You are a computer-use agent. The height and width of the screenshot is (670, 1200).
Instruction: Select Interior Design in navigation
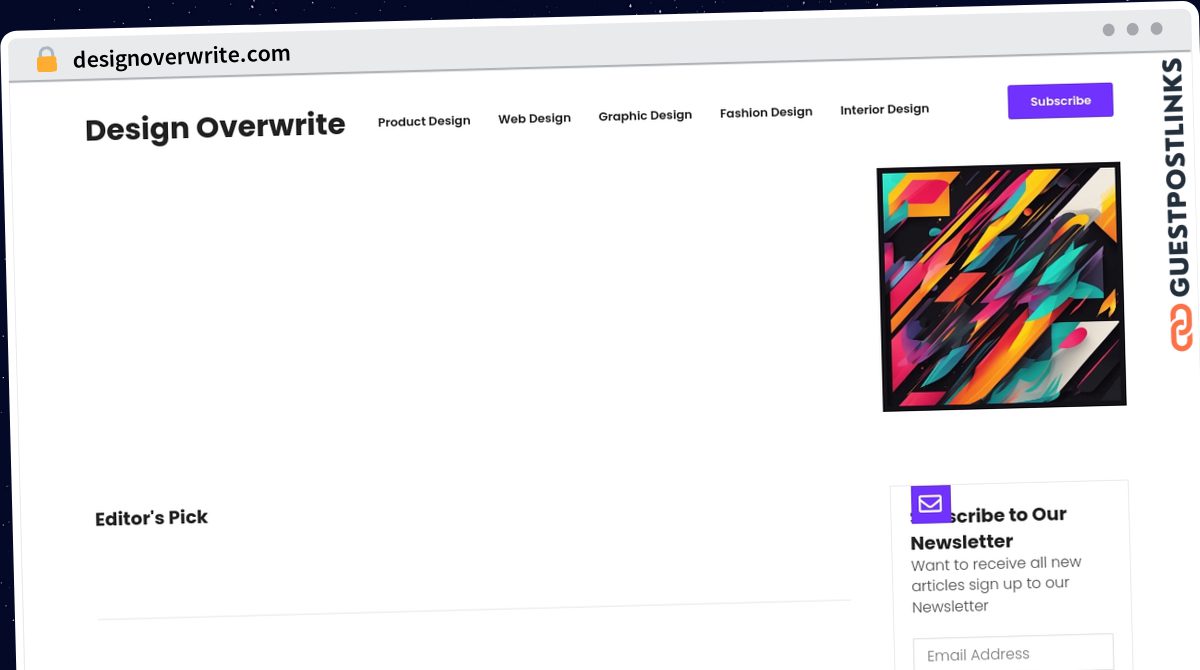pyautogui.click(x=885, y=109)
